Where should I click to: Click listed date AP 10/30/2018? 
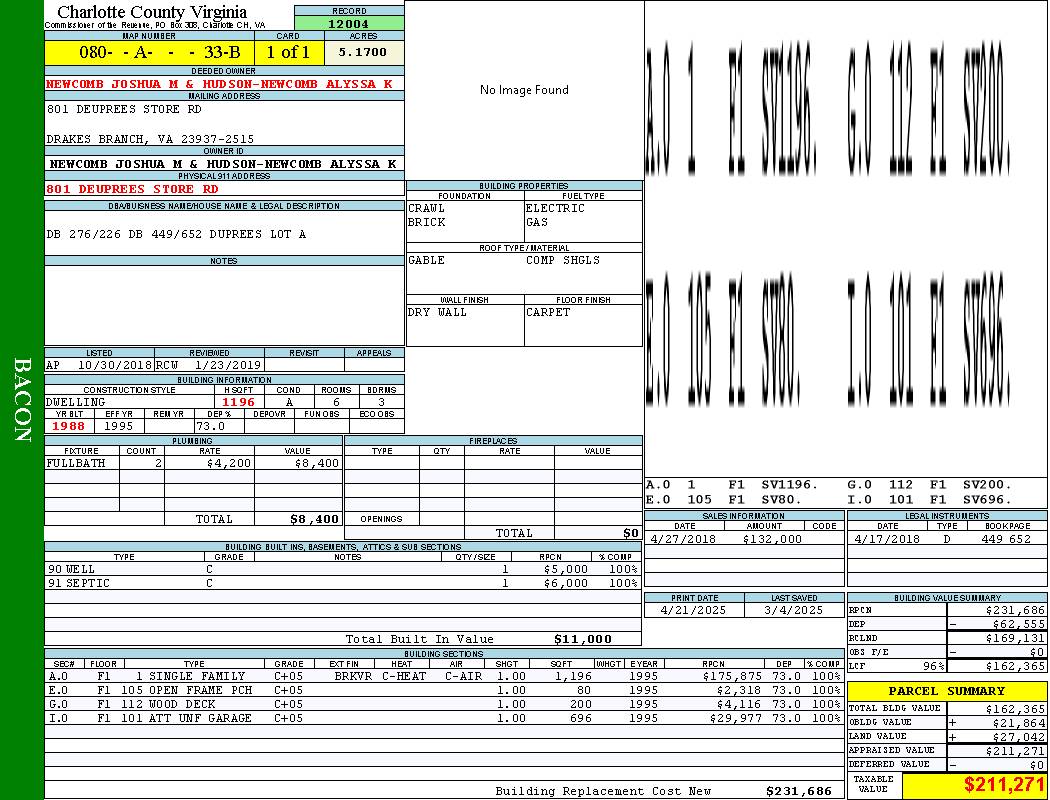[99, 366]
